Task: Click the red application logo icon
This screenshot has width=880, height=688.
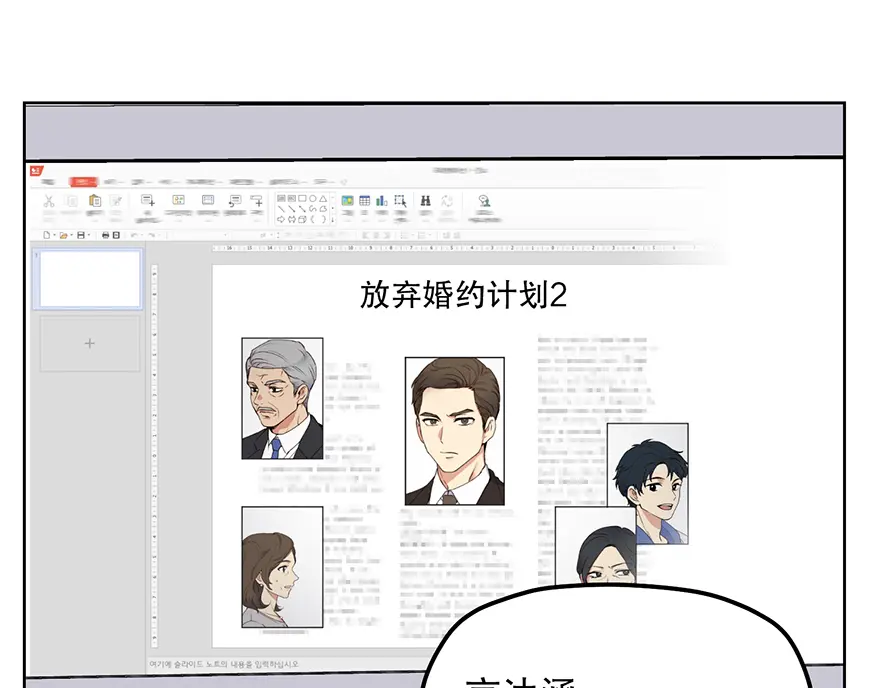Action: pyautogui.click(x=37, y=170)
